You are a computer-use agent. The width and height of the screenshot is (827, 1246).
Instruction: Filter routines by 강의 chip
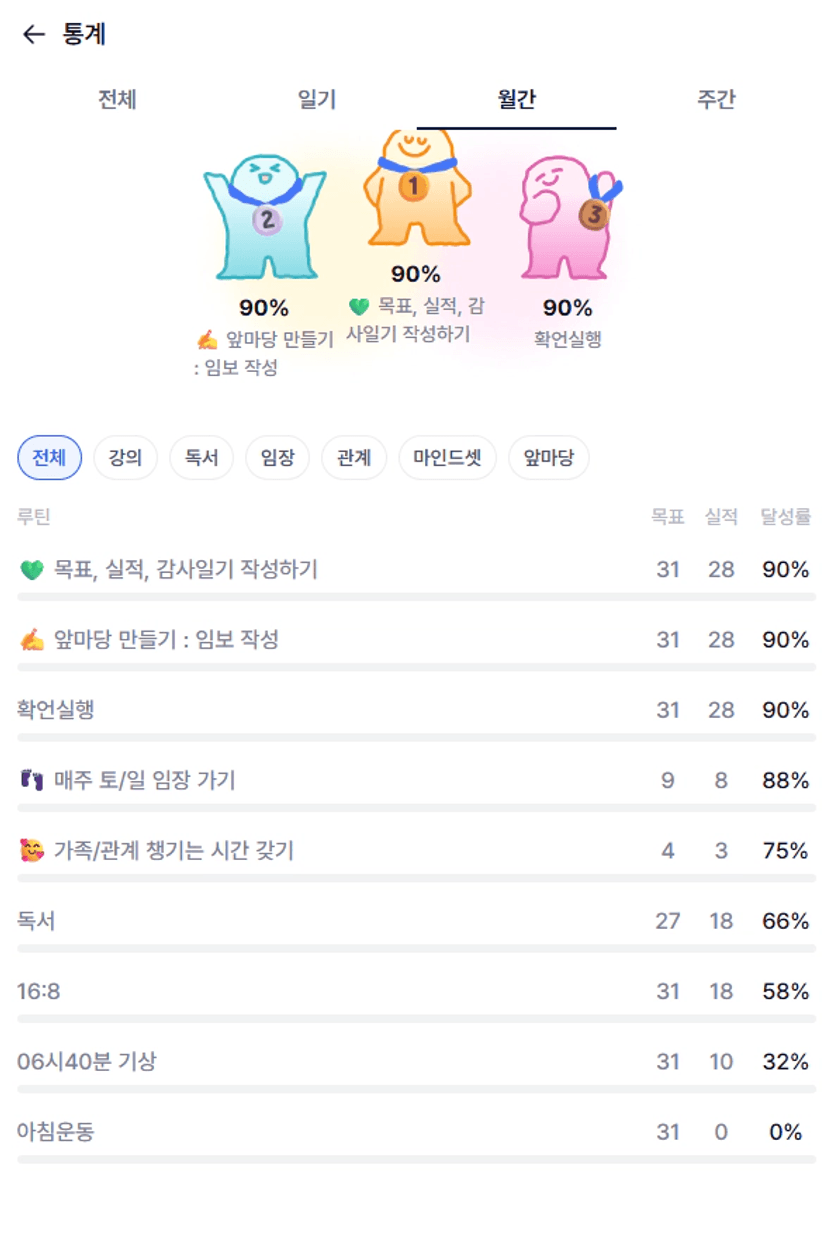125,459
